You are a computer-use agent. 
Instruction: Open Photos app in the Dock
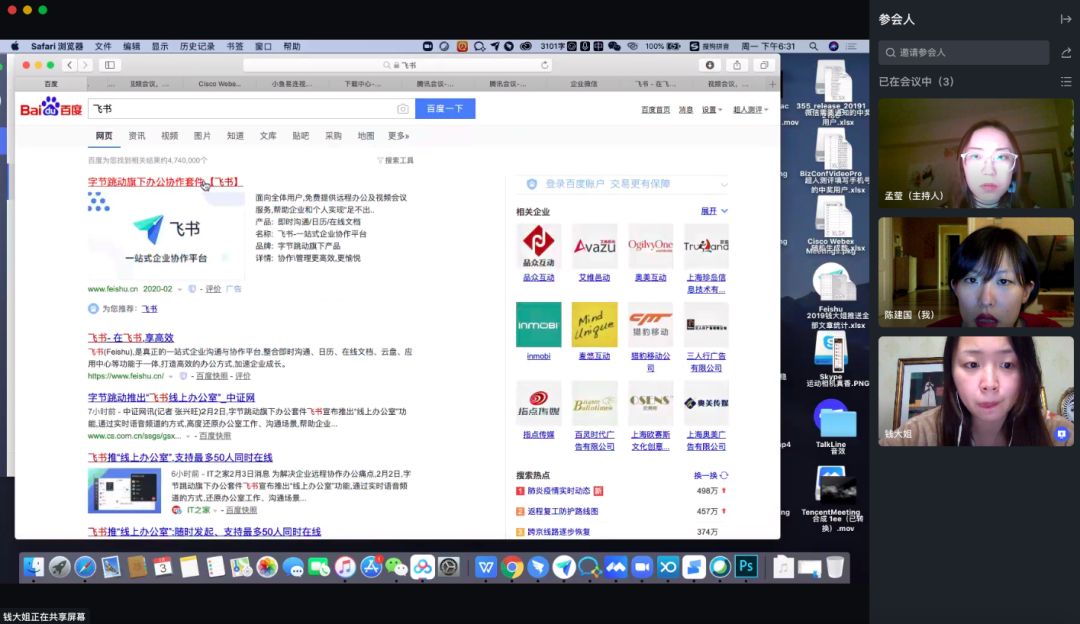point(267,567)
